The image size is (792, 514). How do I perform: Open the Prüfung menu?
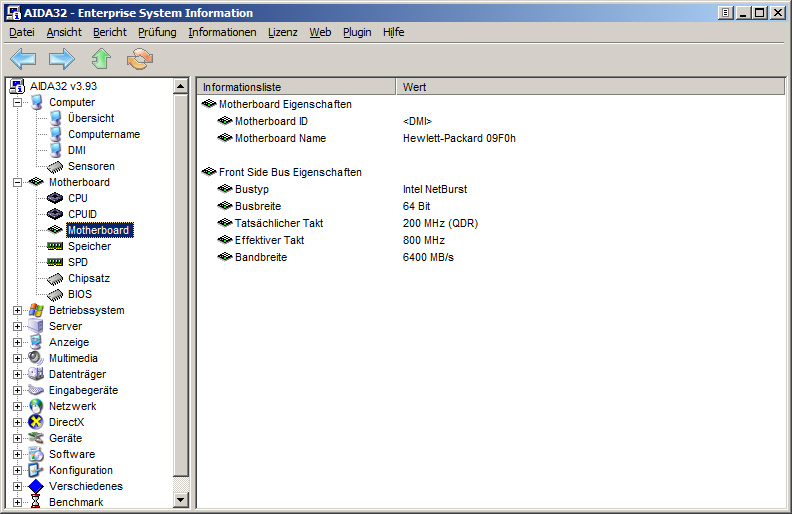[x=157, y=32]
